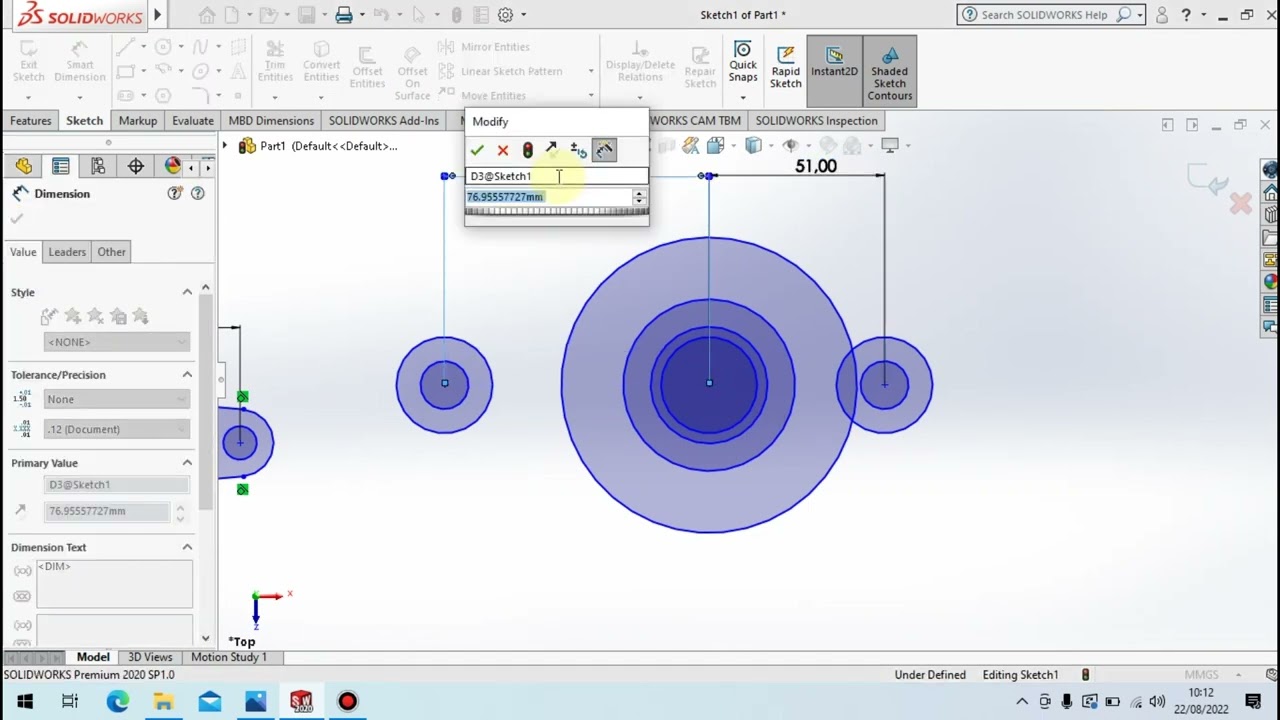Click reverse dimension sense arrow icon

tap(551, 149)
